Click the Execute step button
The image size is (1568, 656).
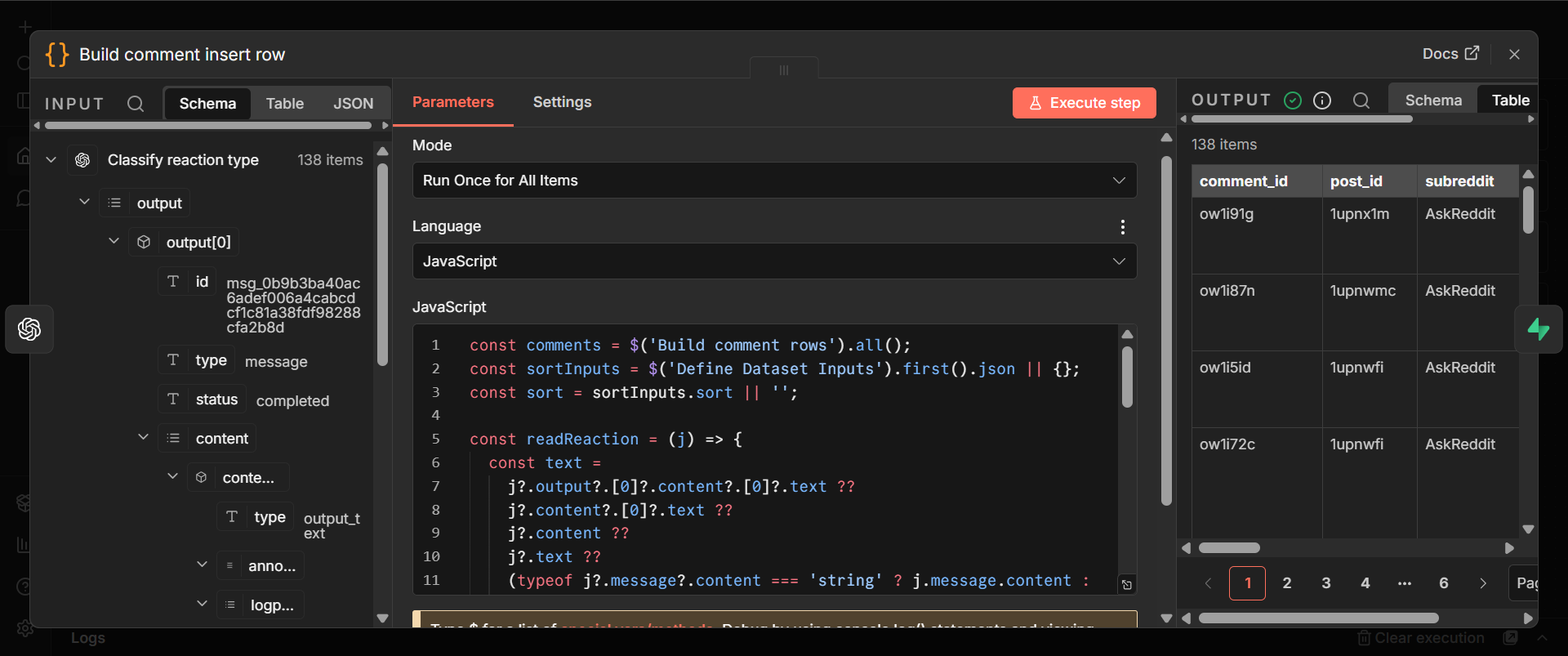point(1084,103)
